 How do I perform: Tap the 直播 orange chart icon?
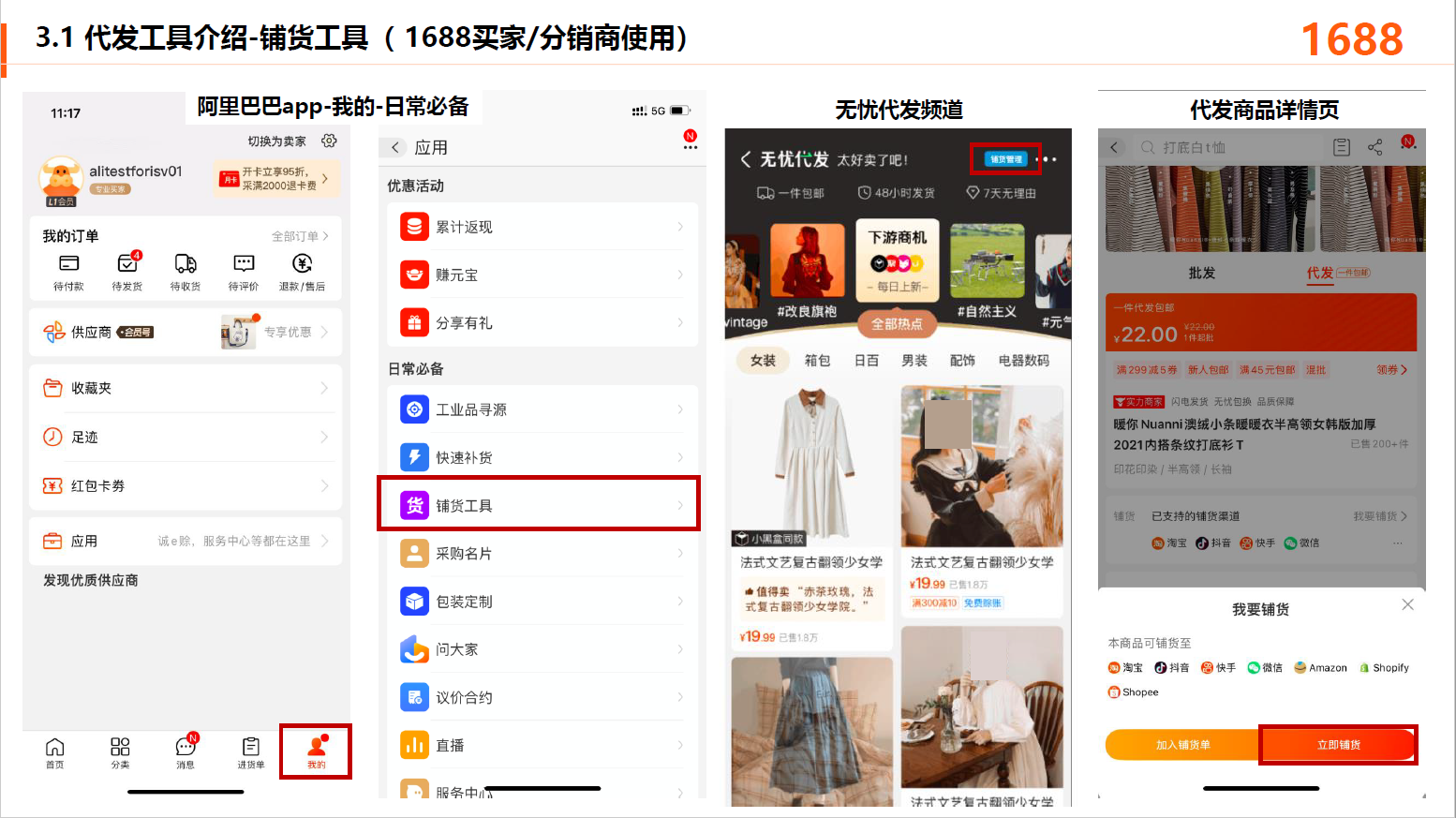(x=414, y=745)
